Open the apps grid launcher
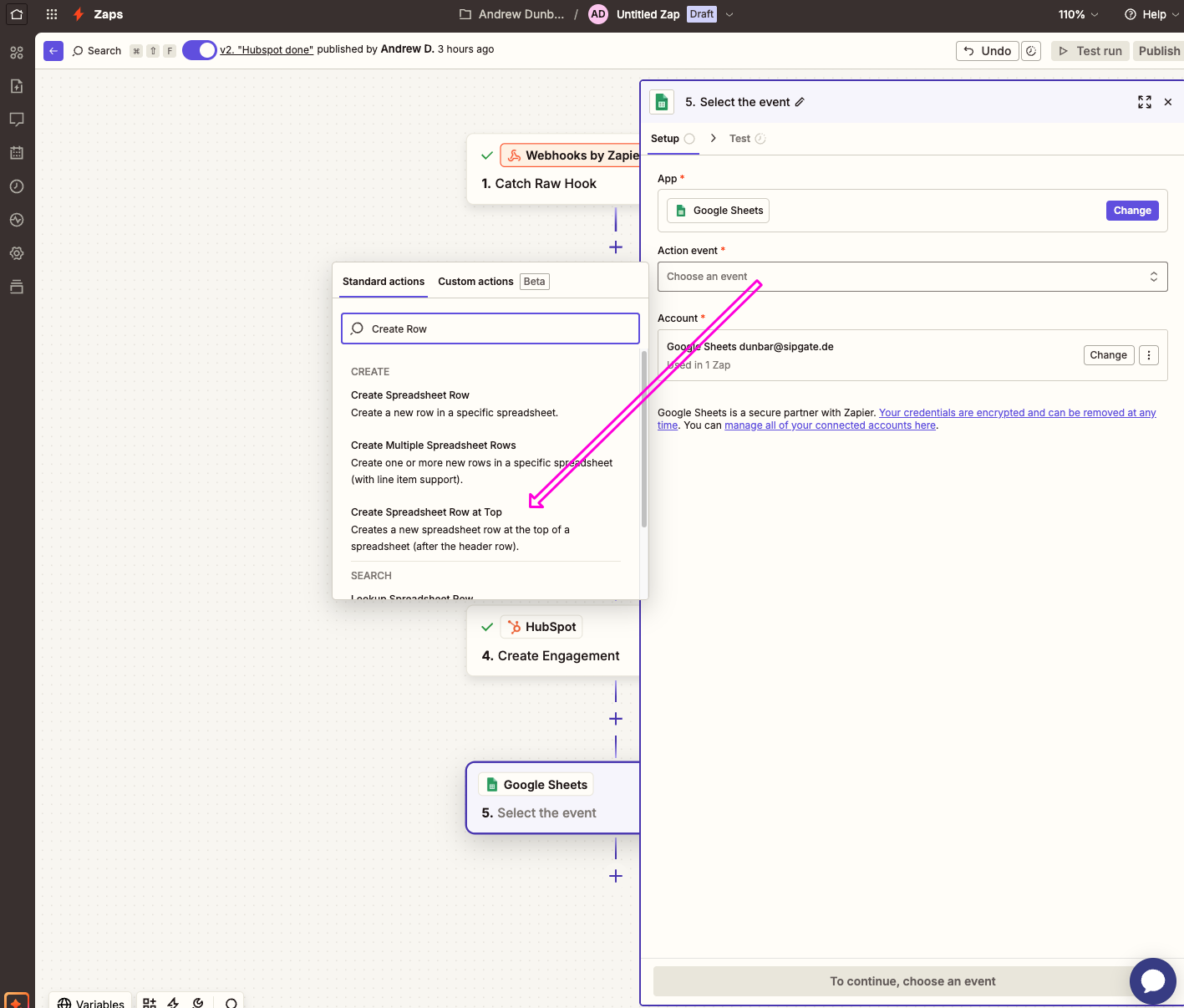Screen dimensions: 1184x1008 pos(52,14)
